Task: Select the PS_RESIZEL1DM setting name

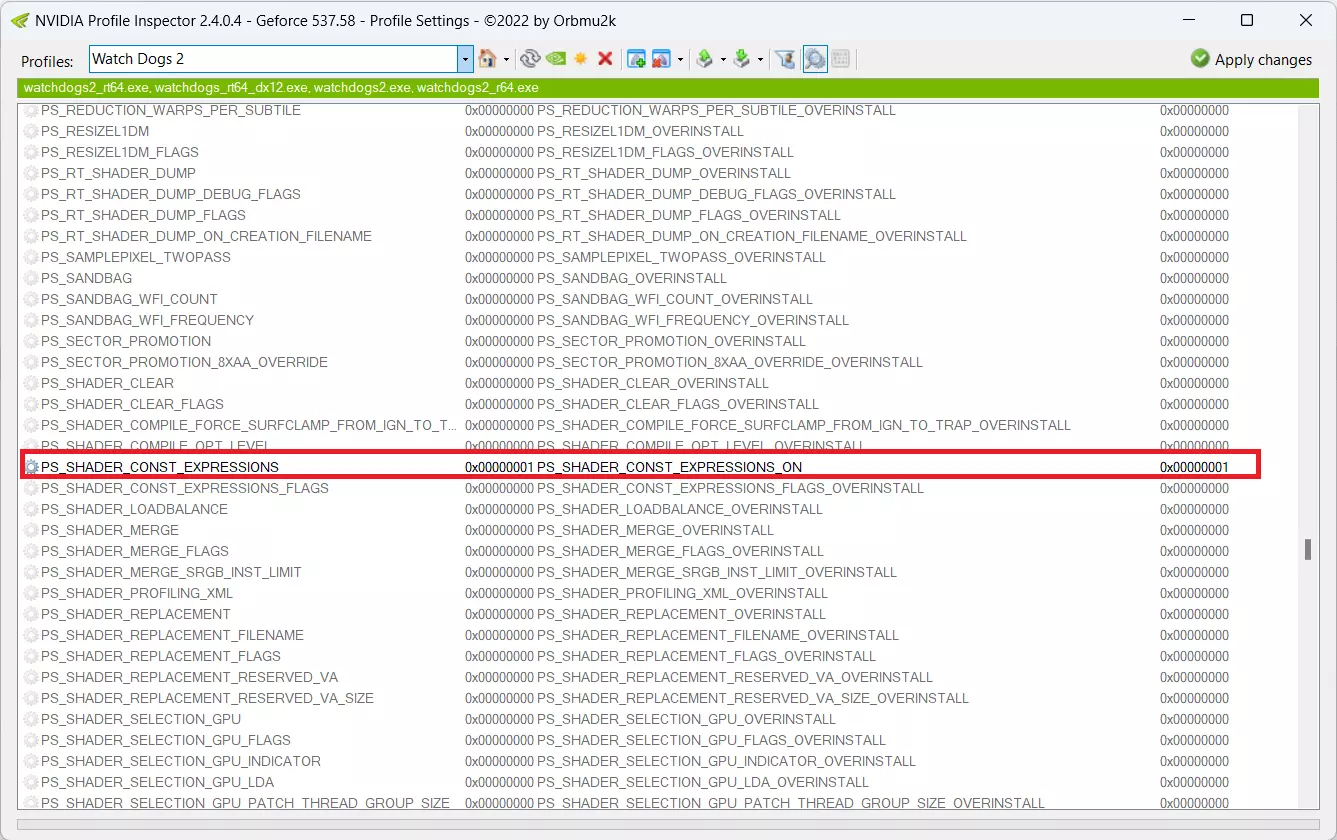Action: [x=95, y=131]
